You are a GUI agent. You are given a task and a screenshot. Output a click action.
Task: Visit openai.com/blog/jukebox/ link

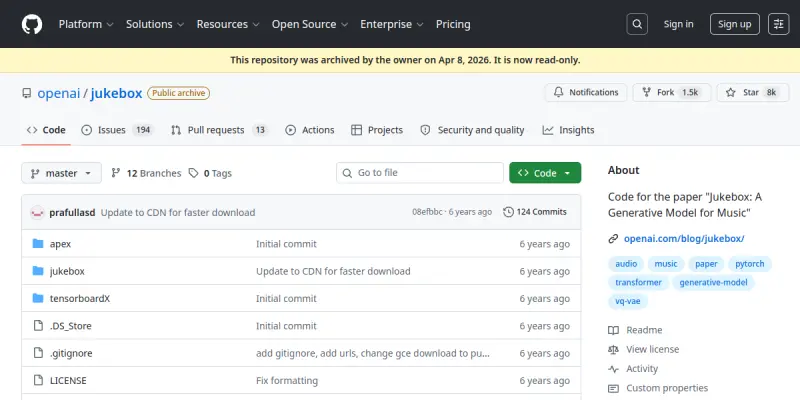coord(684,238)
